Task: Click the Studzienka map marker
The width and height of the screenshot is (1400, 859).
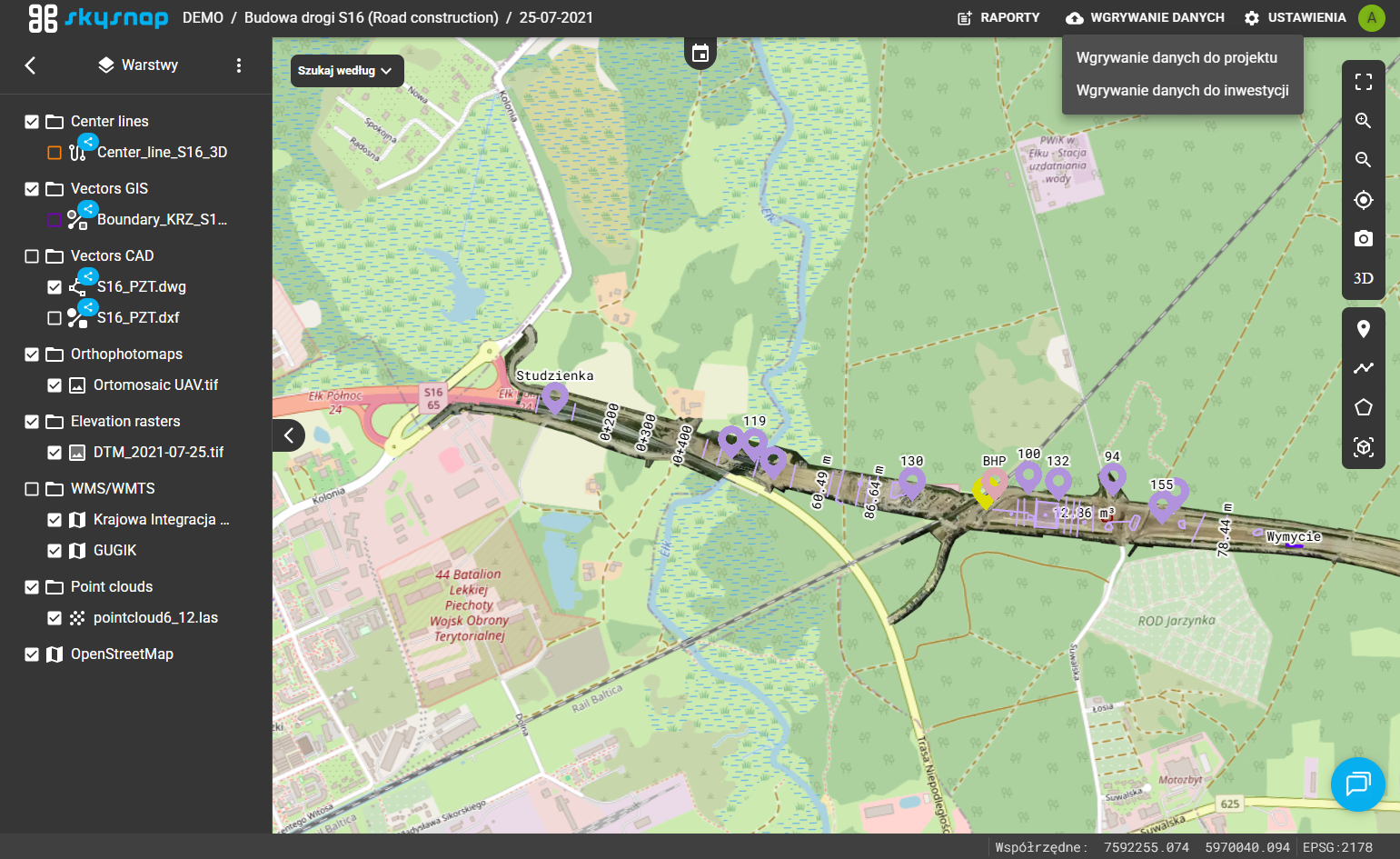Action: (x=555, y=397)
